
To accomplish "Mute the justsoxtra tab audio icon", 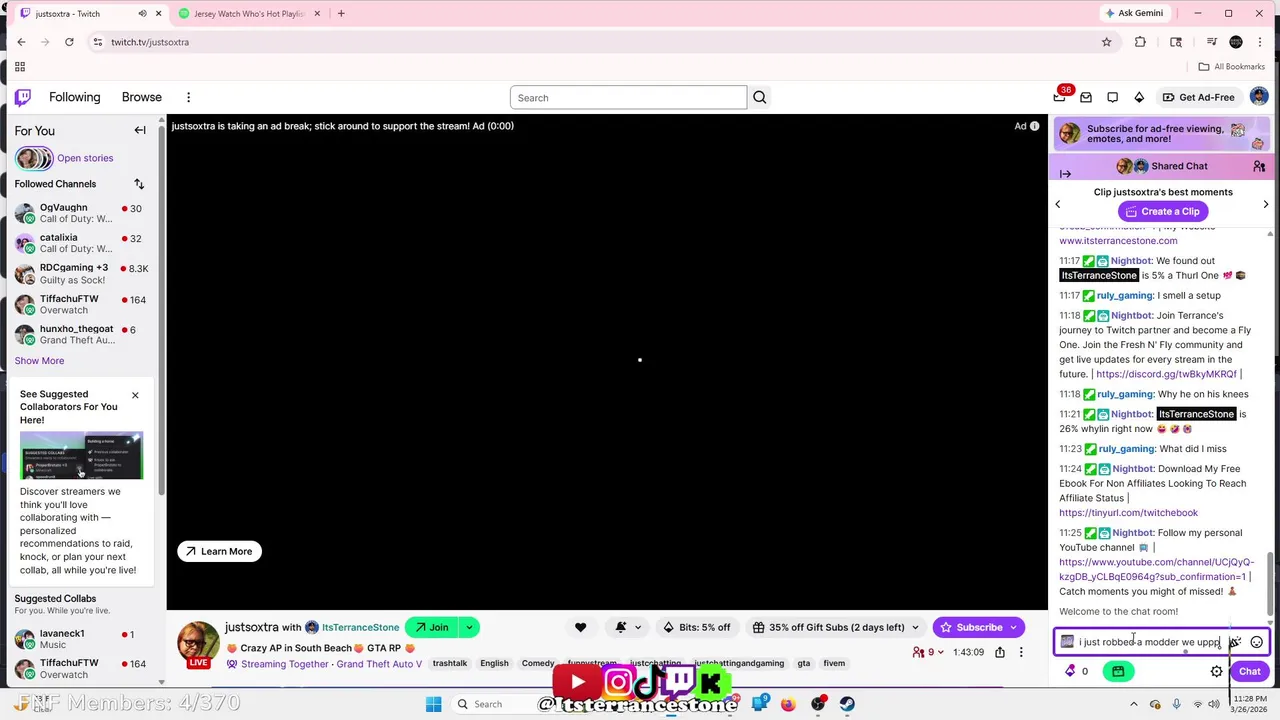I will [x=141, y=14].
